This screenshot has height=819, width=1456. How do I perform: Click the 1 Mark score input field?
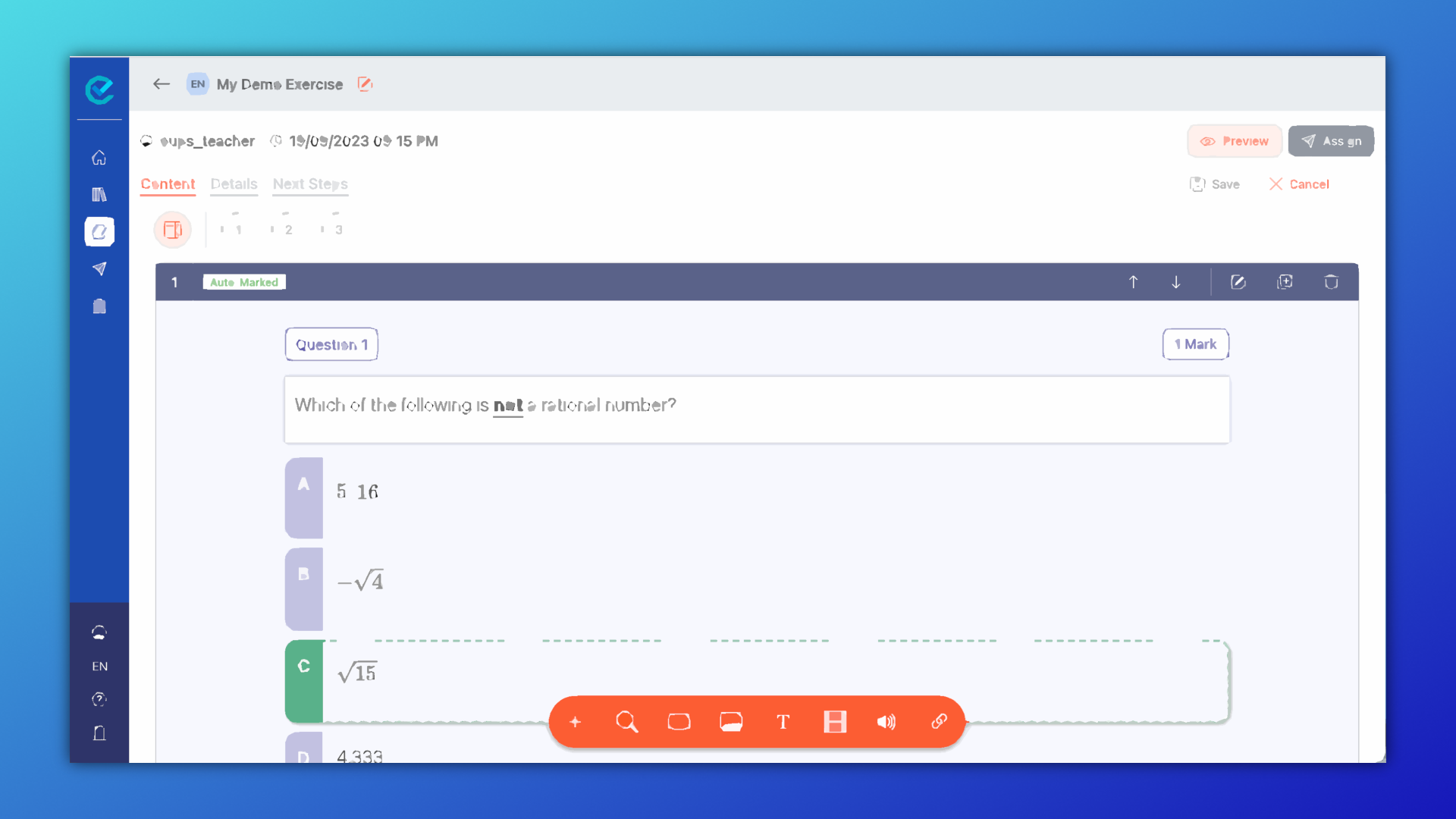click(x=1196, y=344)
